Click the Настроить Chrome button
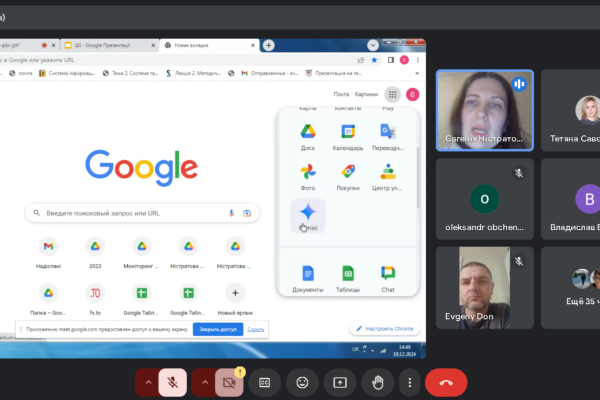Viewport: 600px width, 400px height. (x=385, y=328)
